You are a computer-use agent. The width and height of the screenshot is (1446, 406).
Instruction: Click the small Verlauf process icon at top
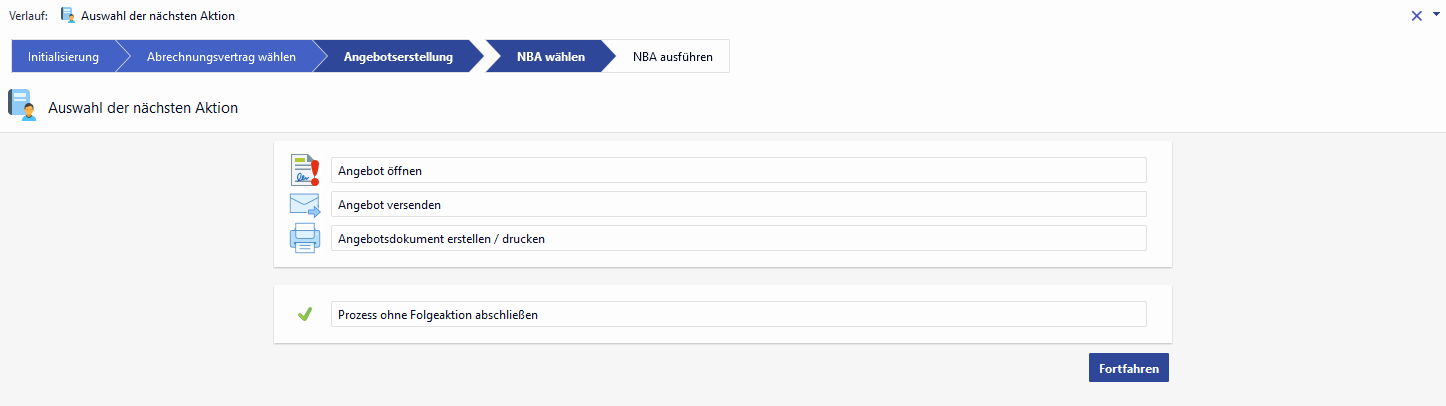[x=68, y=16]
